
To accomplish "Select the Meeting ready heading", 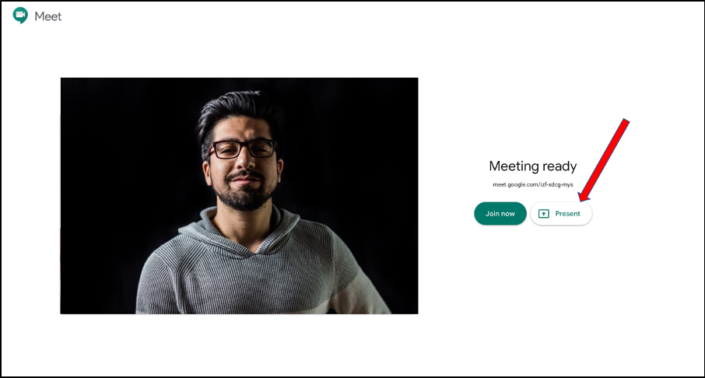I will (x=533, y=166).
